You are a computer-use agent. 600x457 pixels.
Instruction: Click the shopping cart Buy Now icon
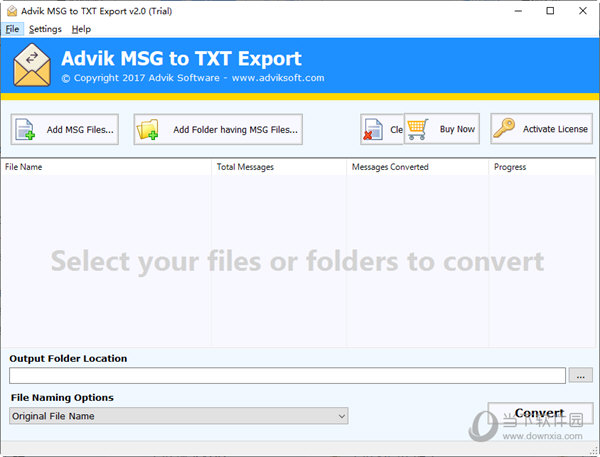pyautogui.click(x=417, y=129)
